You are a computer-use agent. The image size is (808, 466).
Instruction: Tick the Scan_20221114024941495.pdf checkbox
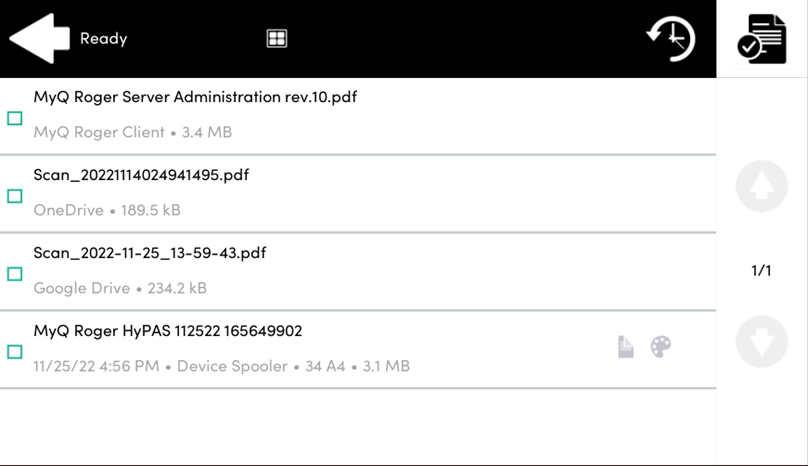coord(15,196)
